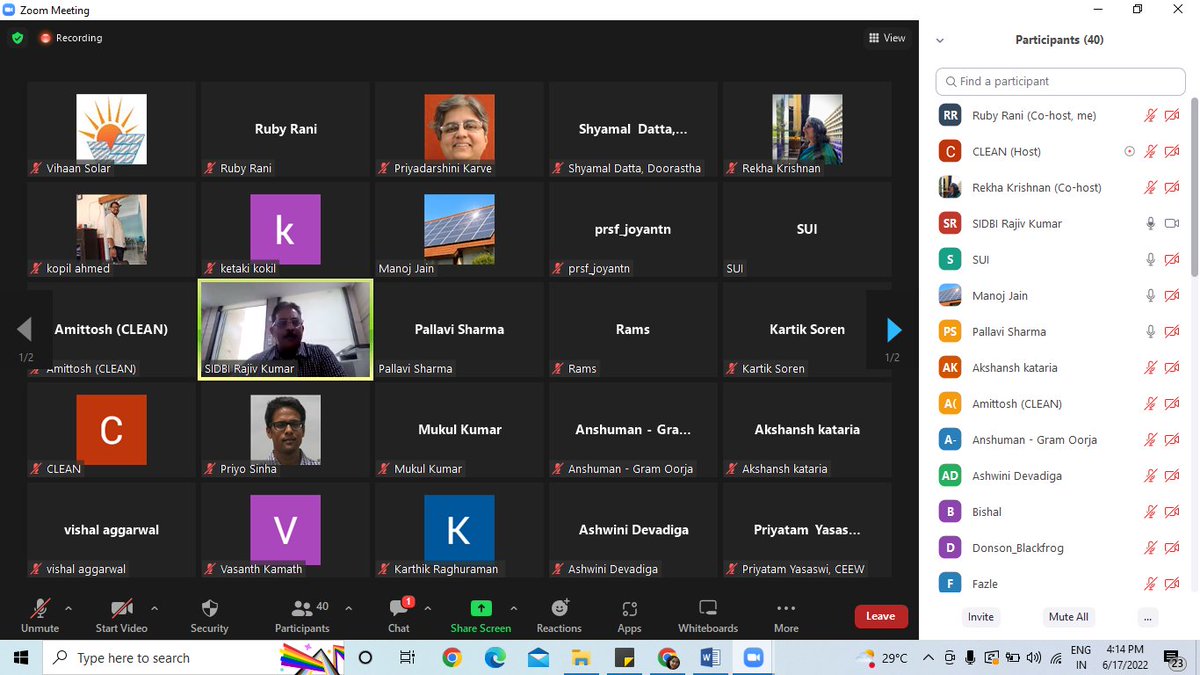The width and height of the screenshot is (1200, 675).
Task: Click recording indicator icon next to CLEAN (Host)
Action: [x=1130, y=152]
